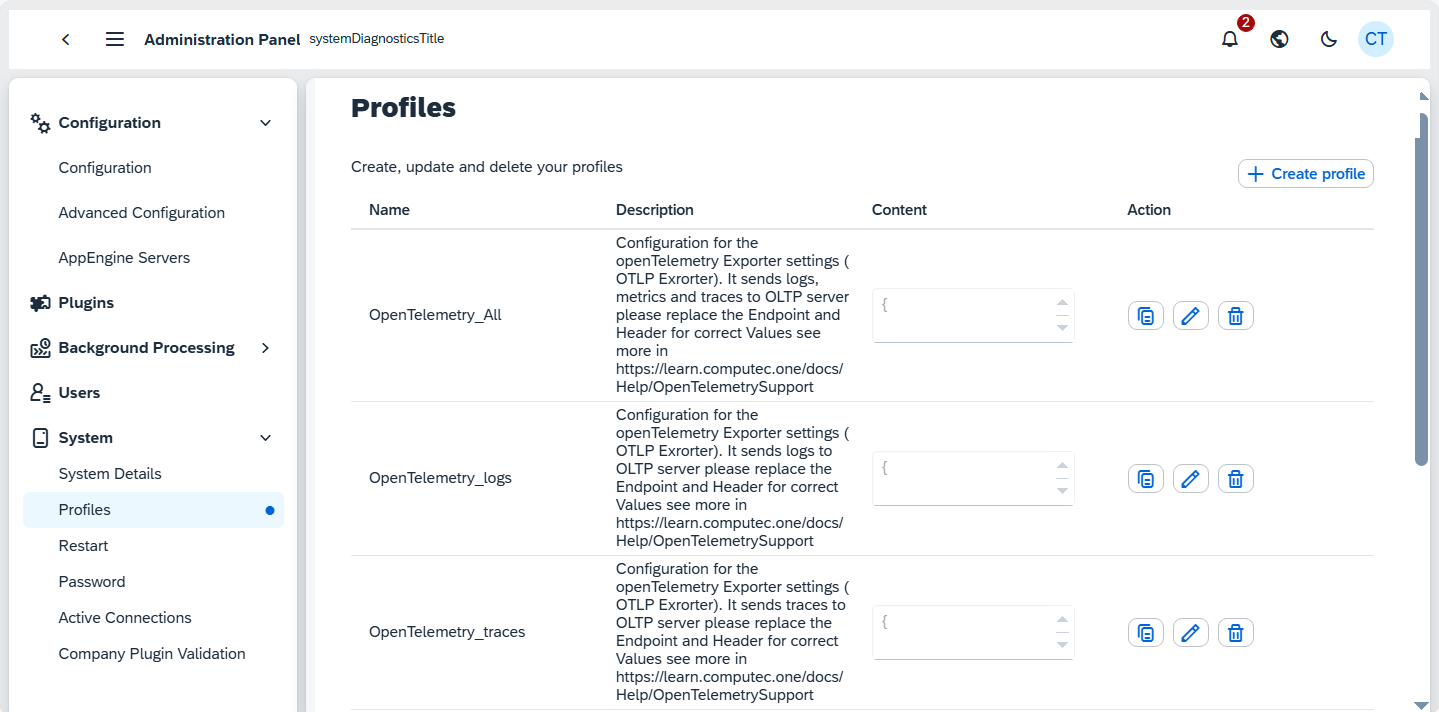Edit the OpenTelemetry_logs profile

1190,478
